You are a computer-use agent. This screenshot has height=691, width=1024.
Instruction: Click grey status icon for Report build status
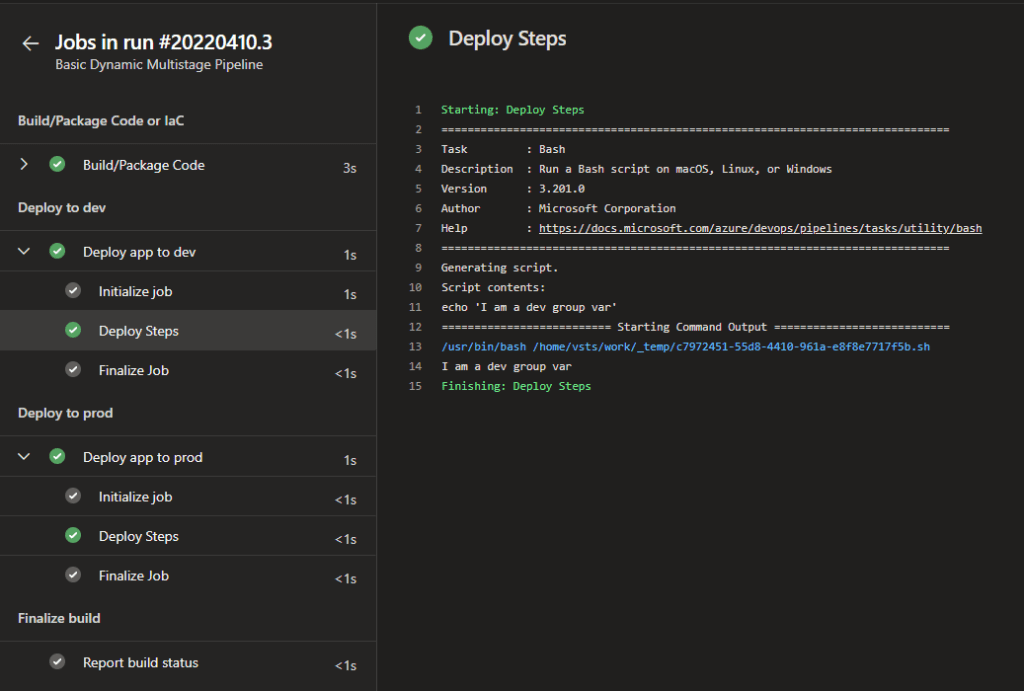tap(57, 662)
